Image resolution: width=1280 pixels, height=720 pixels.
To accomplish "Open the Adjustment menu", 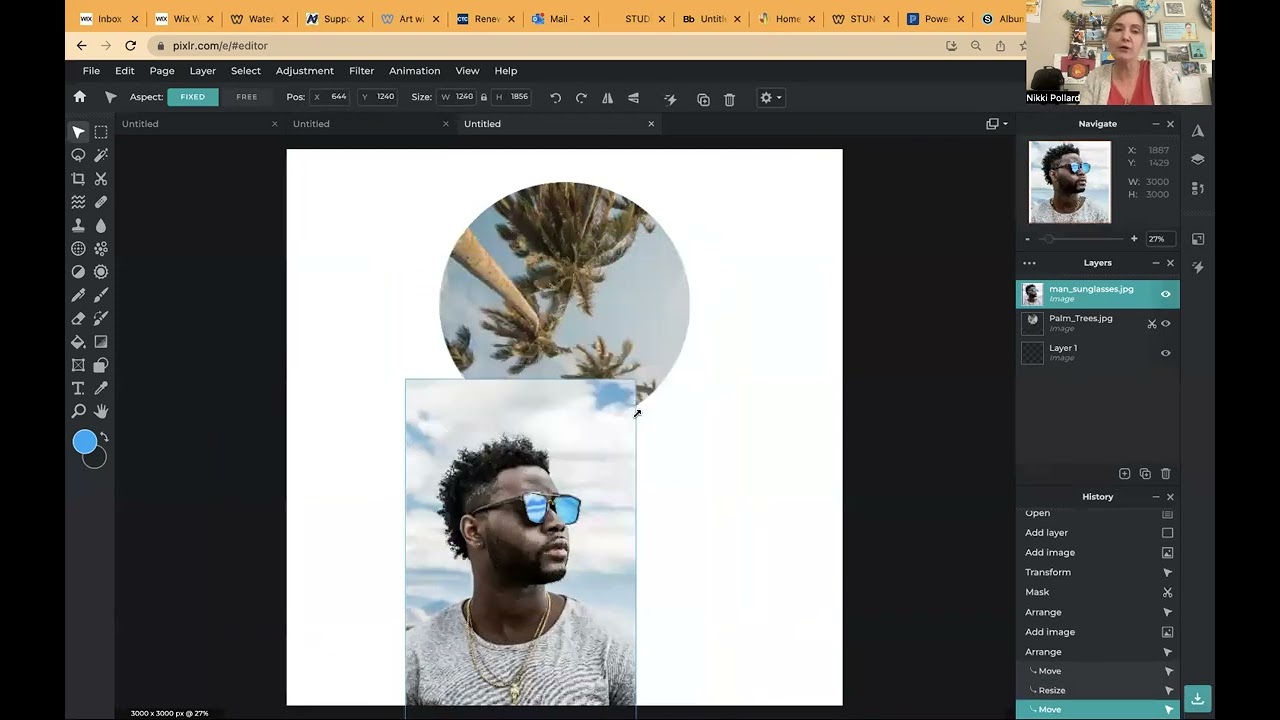I will point(305,71).
